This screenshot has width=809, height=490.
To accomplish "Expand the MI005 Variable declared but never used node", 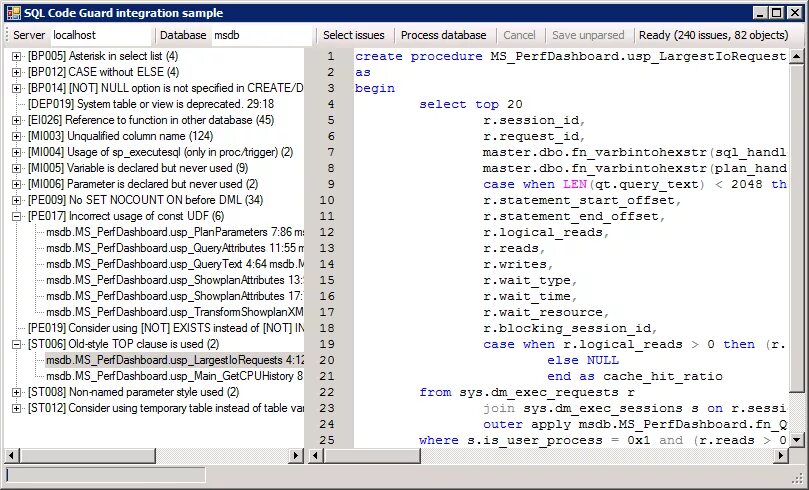I will pyautogui.click(x=17, y=168).
